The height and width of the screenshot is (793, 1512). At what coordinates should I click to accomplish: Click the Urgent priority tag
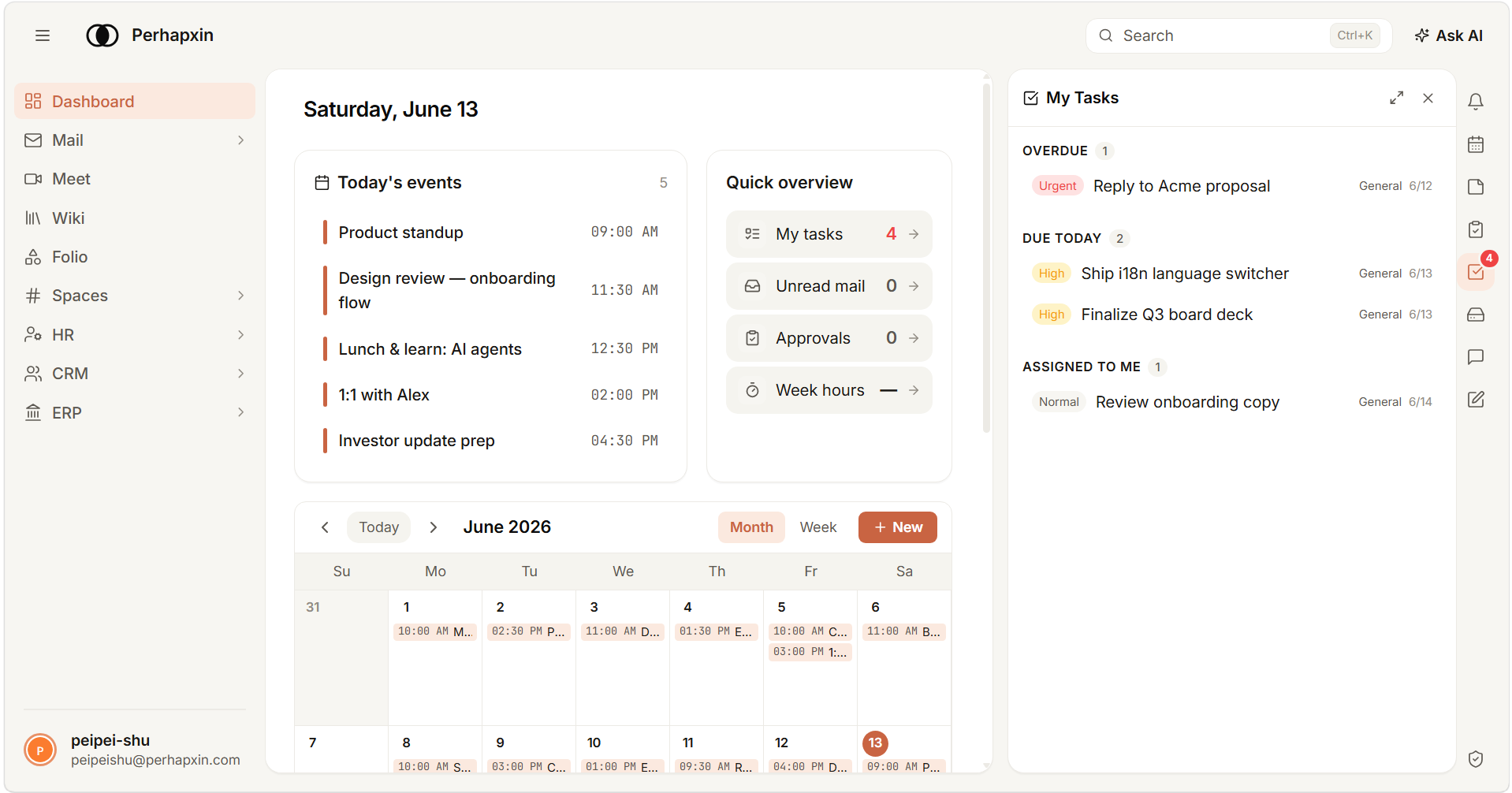pyautogui.click(x=1057, y=186)
